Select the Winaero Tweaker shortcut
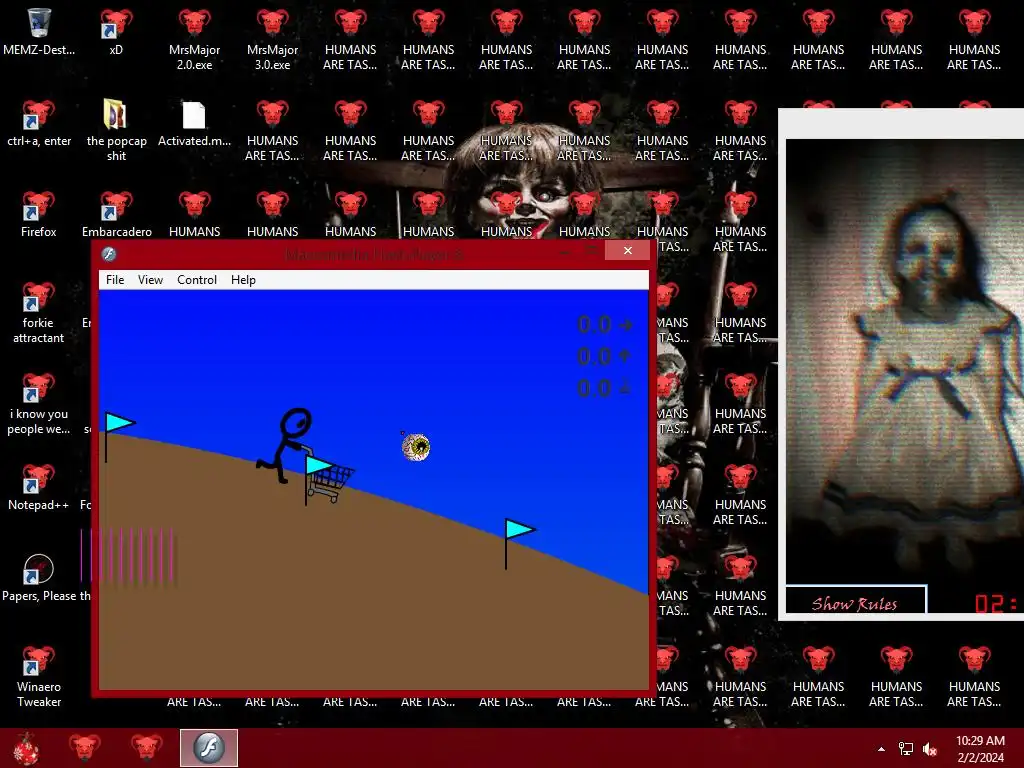The height and width of the screenshot is (768, 1024). tap(39, 677)
